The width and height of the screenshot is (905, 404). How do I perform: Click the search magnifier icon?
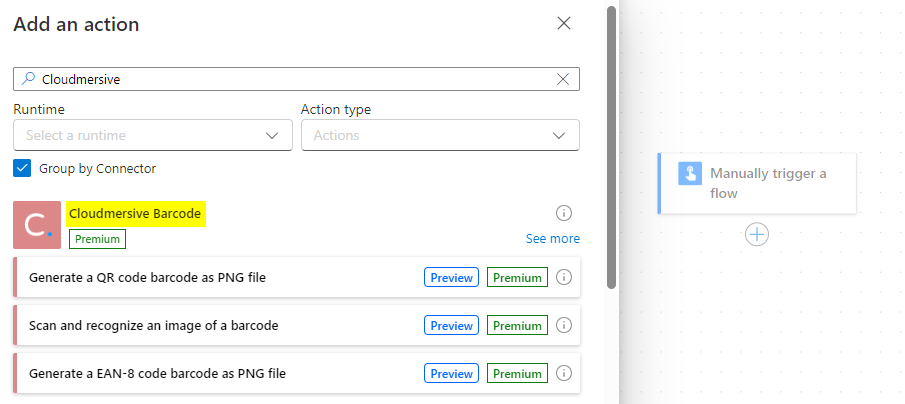coord(28,79)
